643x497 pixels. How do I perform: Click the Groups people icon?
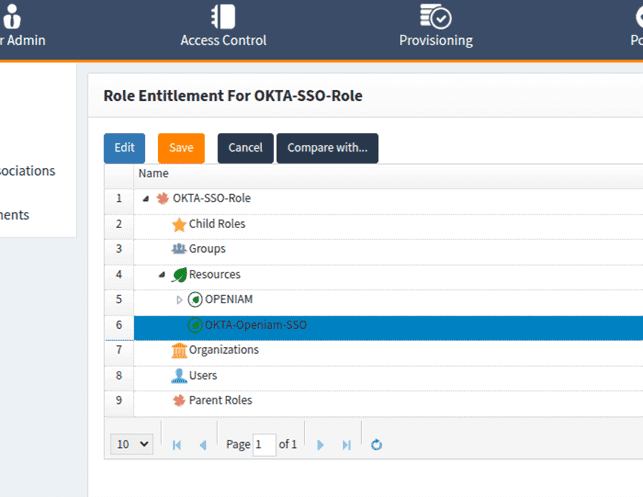(x=179, y=250)
